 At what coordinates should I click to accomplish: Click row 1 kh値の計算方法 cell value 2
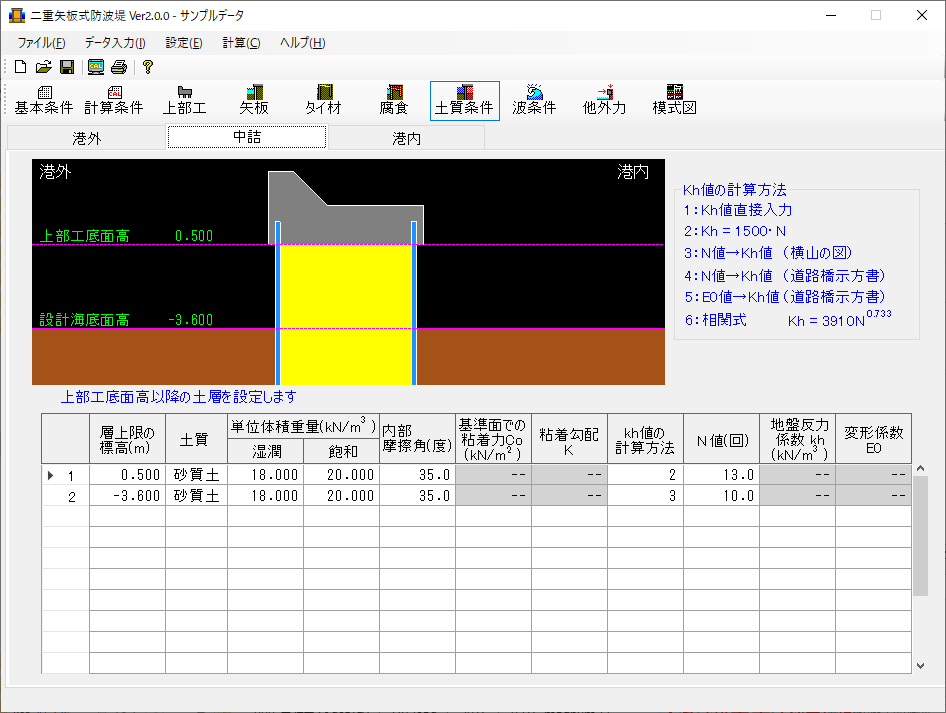tap(646, 475)
